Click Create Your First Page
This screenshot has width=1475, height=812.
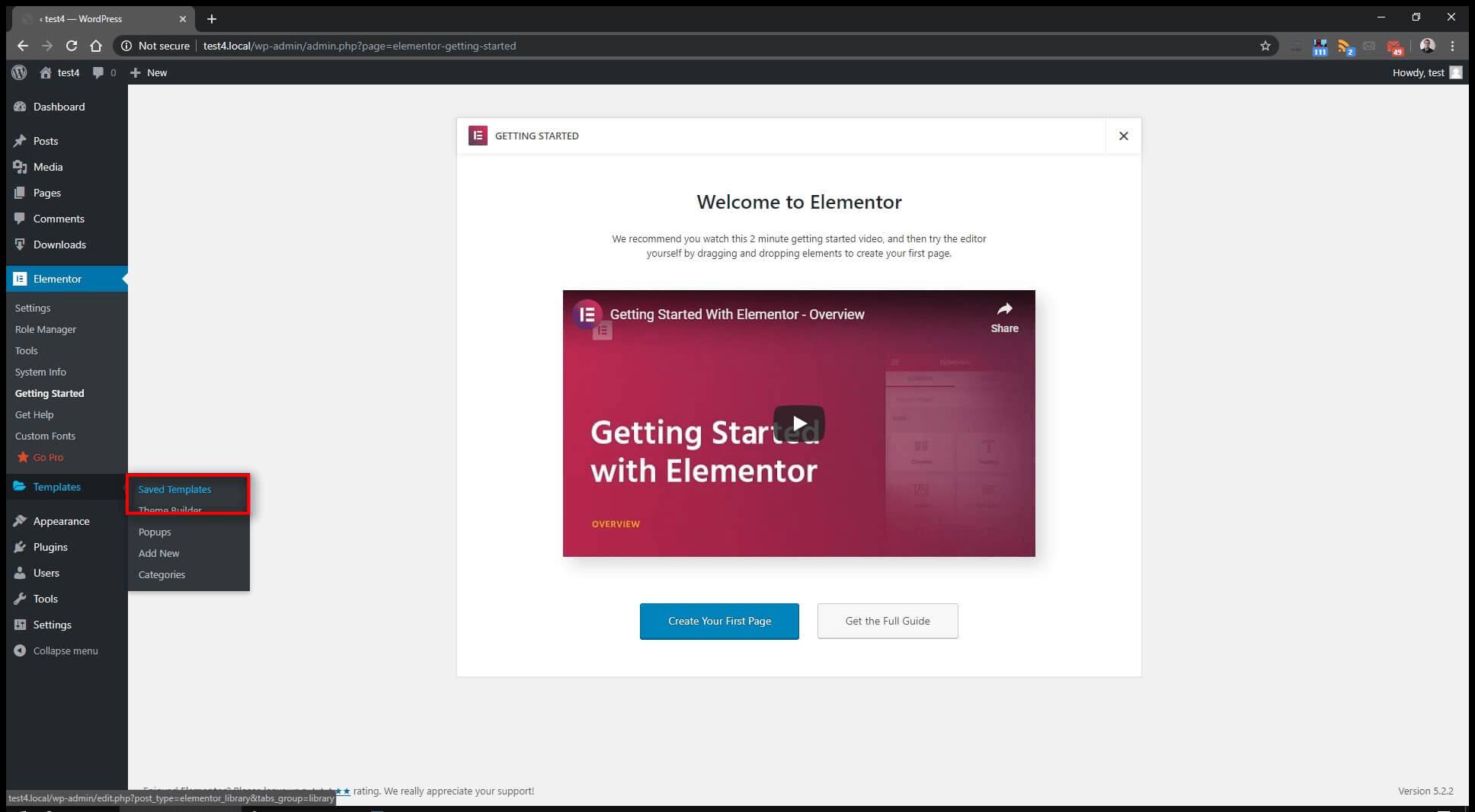tap(719, 621)
